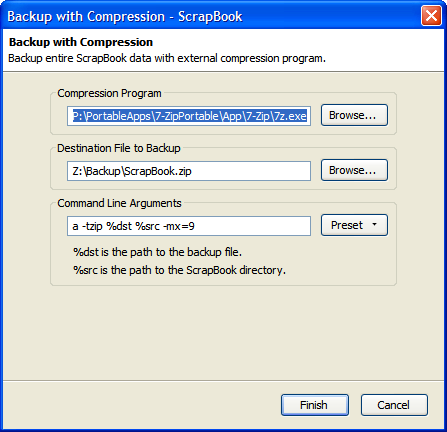
Task: Click the Finish button
Action: (315, 405)
